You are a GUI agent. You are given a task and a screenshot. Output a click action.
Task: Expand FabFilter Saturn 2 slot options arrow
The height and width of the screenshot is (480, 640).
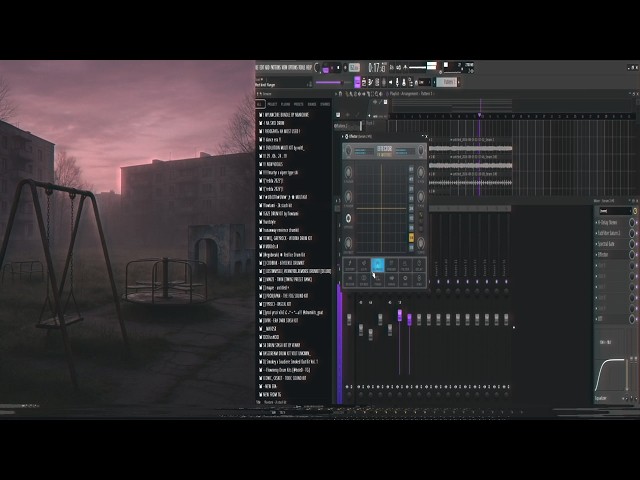point(596,233)
